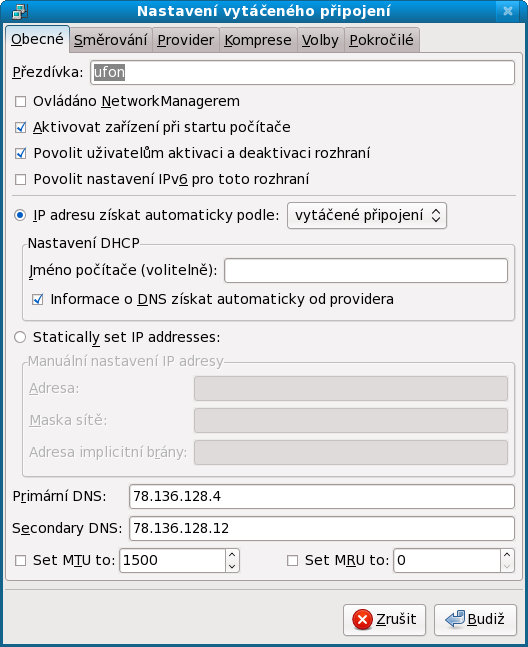The height and width of the screenshot is (647, 528).
Task: Enable IPv6 settings for this interface
Action: point(20,179)
